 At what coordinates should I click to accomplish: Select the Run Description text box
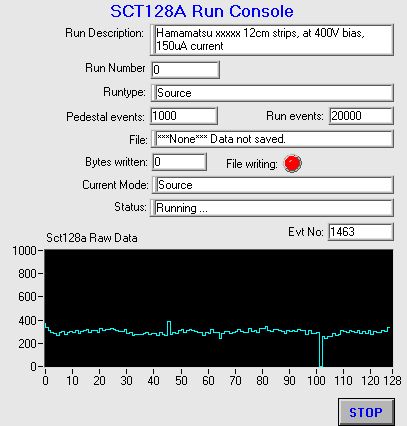point(272,40)
